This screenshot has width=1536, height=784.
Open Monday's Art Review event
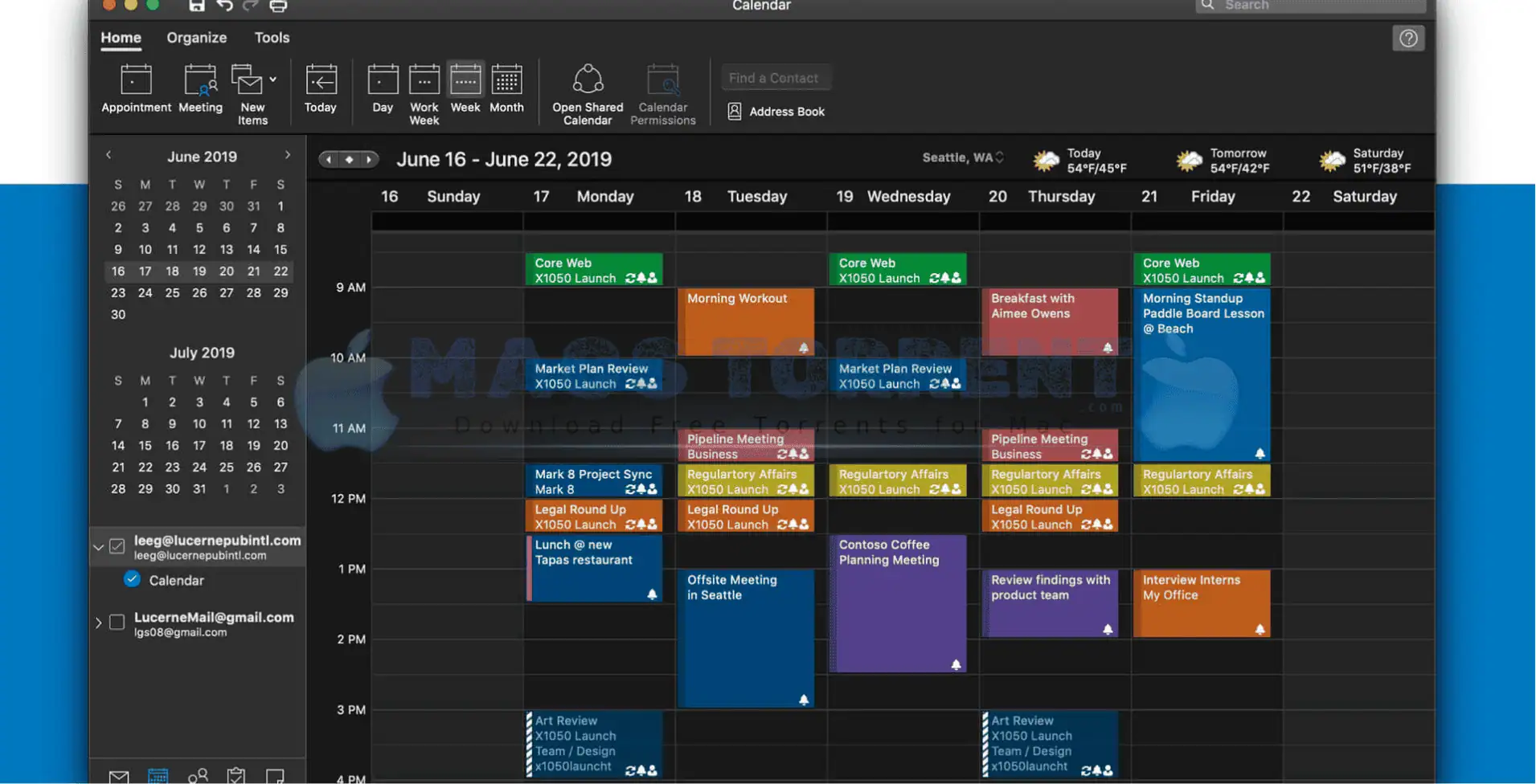[x=594, y=744]
